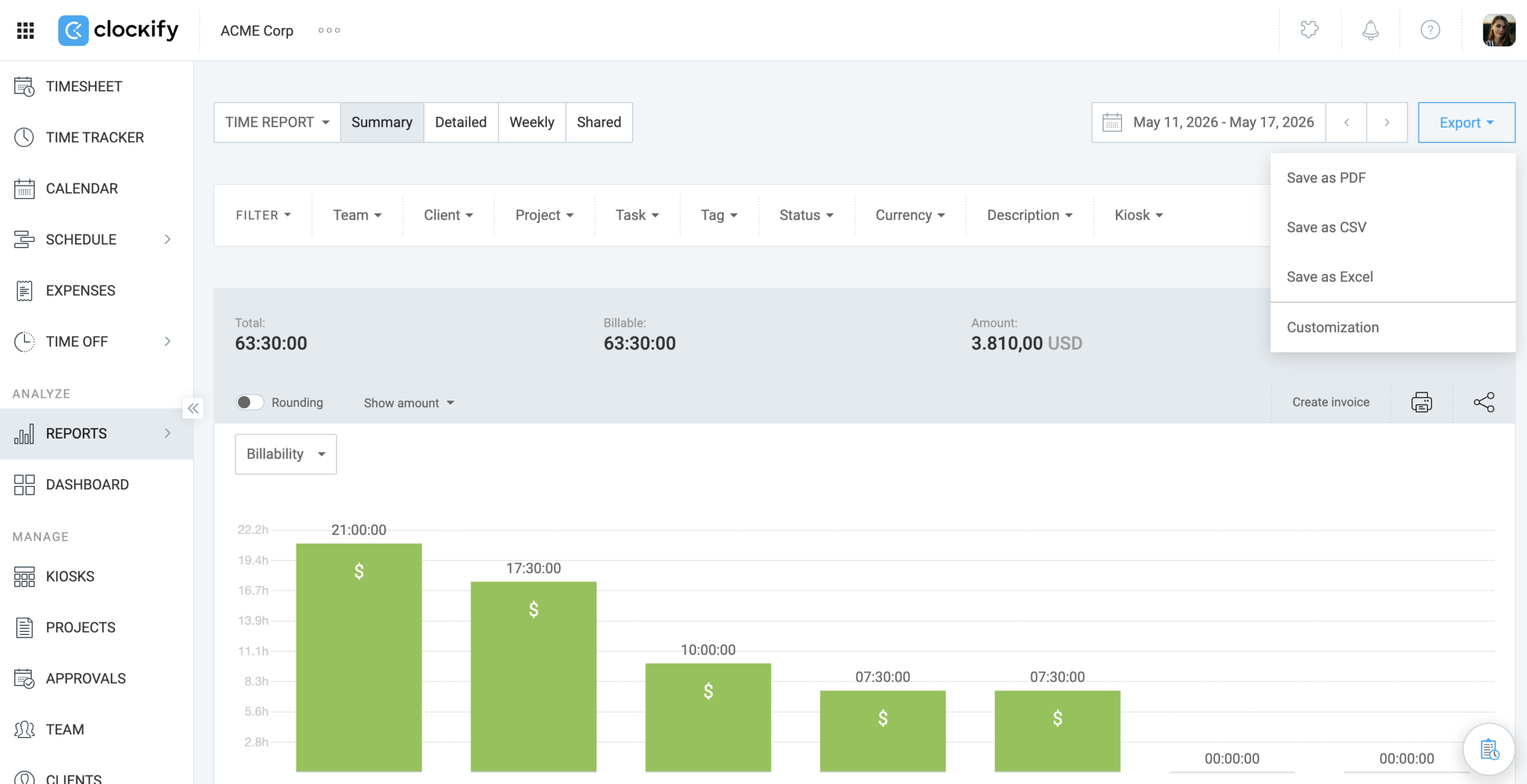Open the Project filter dropdown
This screenshot has width=1527, height=784.
[x=544, y=215]
